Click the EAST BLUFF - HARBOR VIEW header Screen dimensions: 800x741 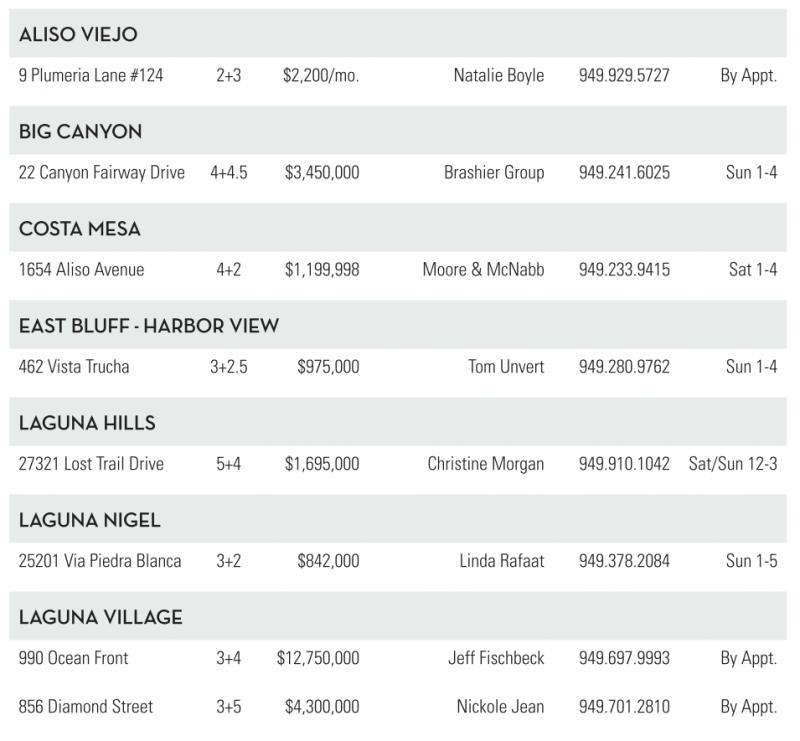(149, 326)
